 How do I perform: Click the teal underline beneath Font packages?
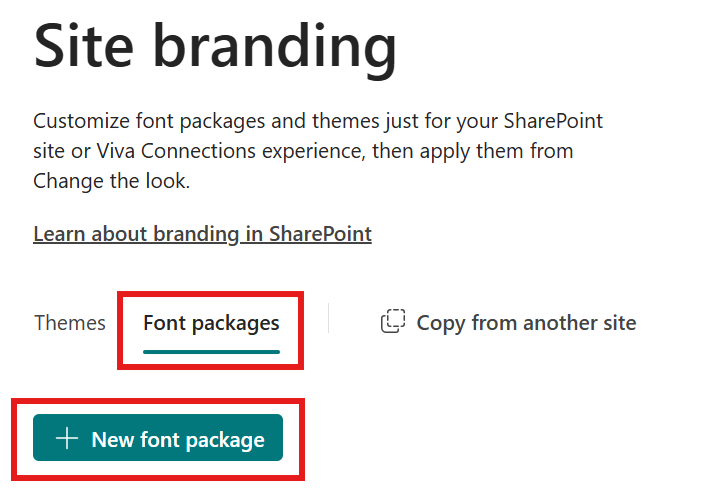pyautogui.click(x=211, y=352)
